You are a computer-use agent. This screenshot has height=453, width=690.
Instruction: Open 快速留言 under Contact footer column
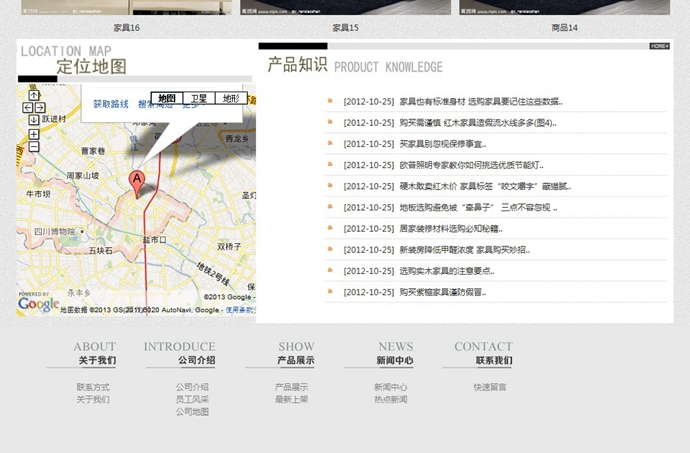click(x=490, y=387)
